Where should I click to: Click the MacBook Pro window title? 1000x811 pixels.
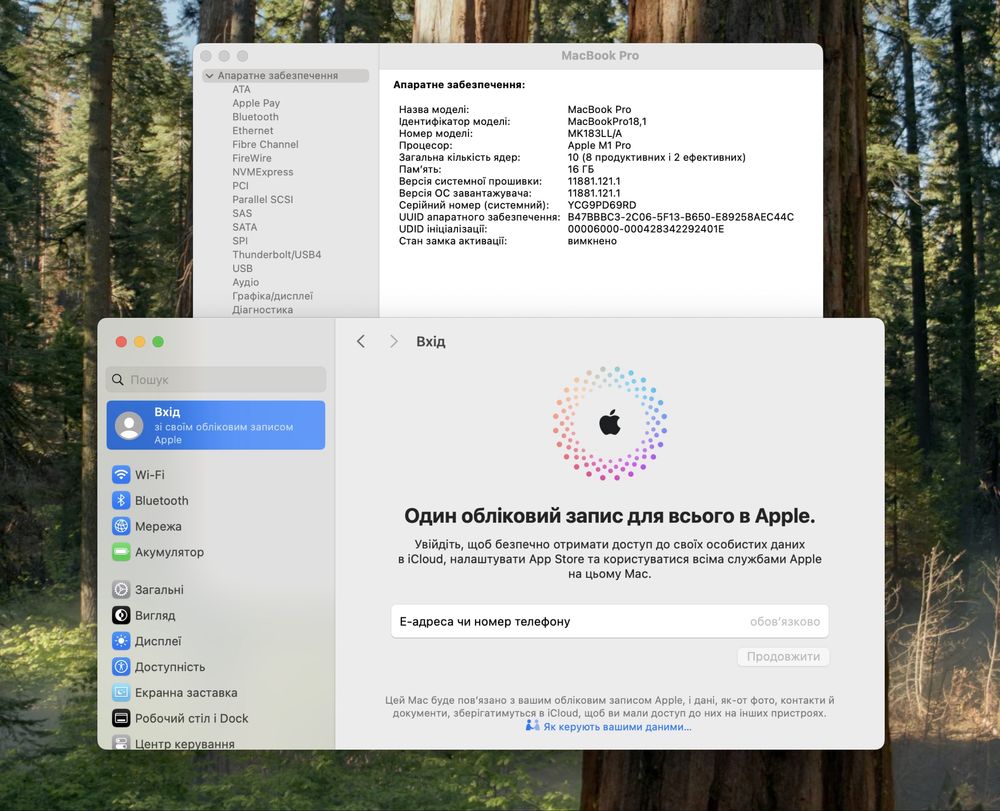(x=600, y=55)
